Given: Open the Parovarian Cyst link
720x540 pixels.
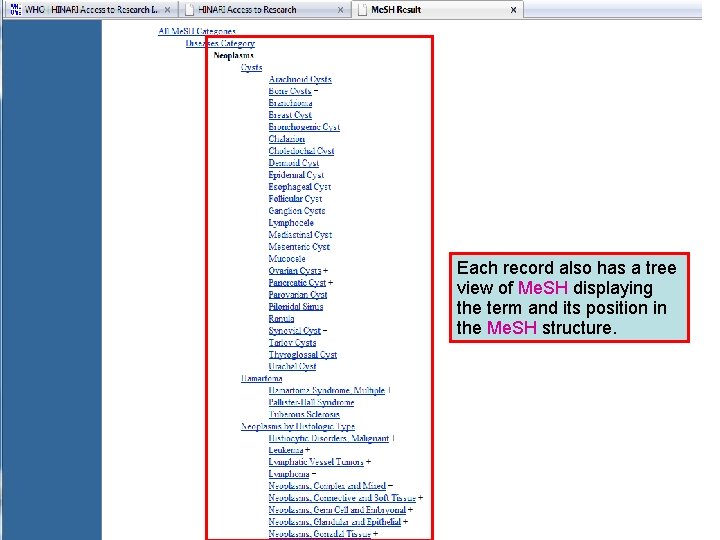Looking at the screenshot, I should [x=298, y=294].
